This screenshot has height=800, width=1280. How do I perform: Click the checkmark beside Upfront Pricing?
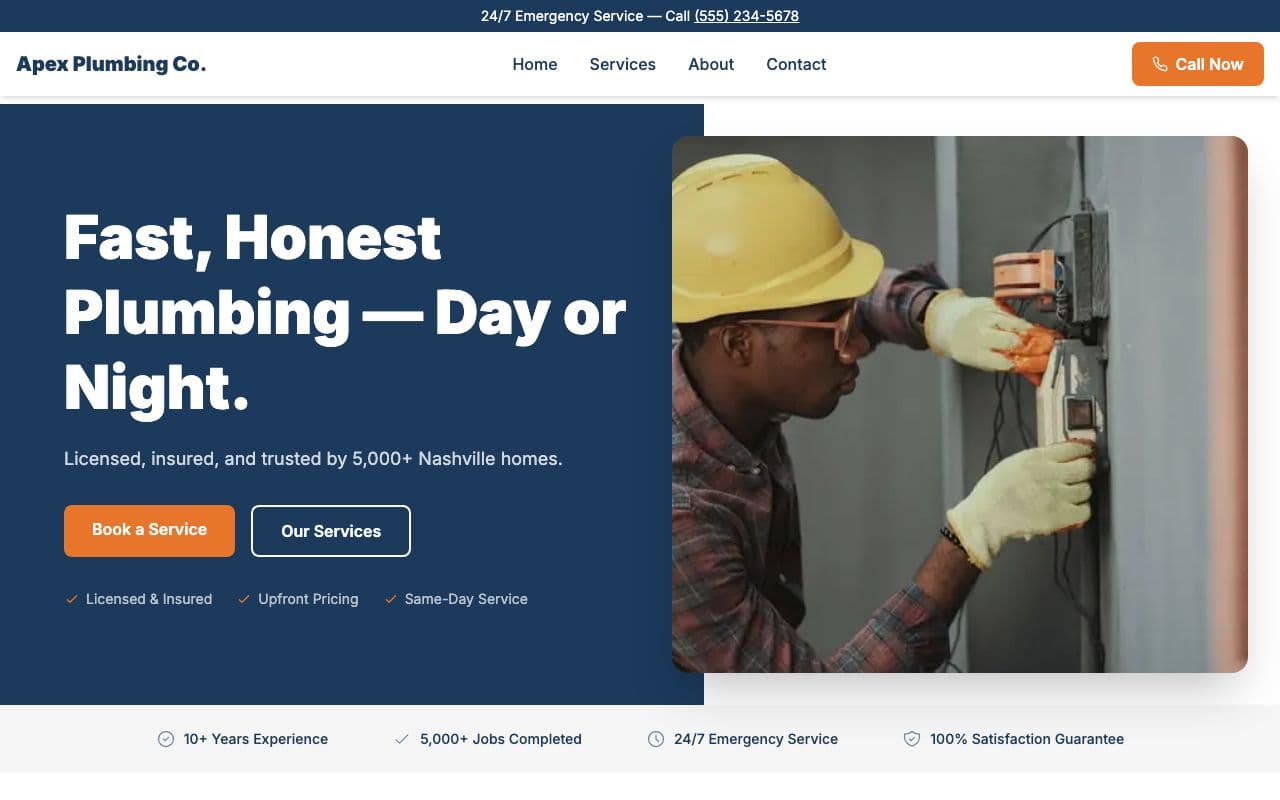(243, 599)
